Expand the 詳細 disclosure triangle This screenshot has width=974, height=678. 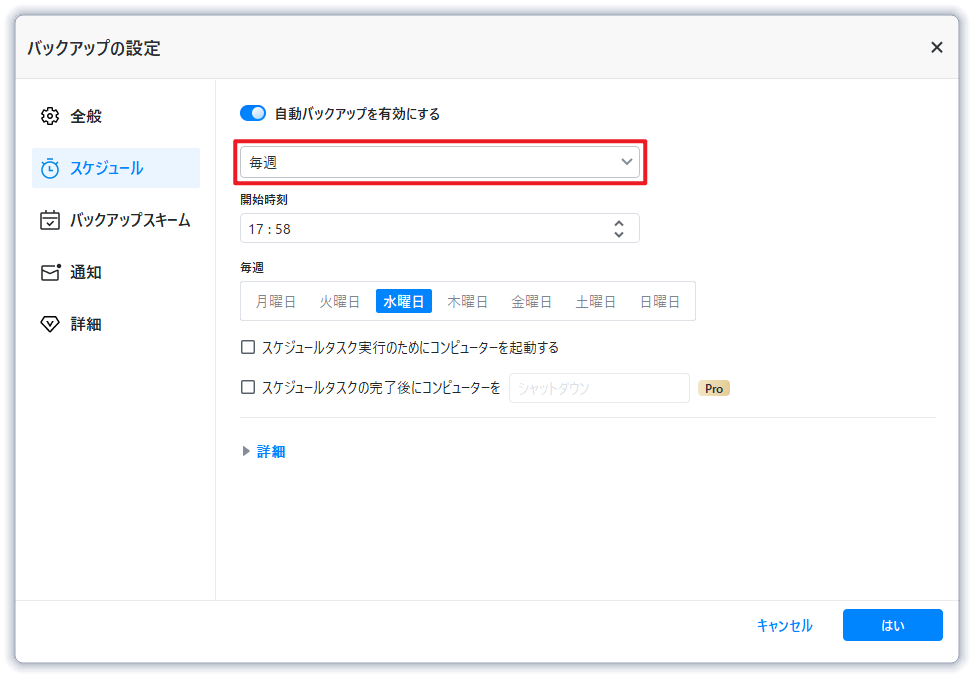point(246,451)
